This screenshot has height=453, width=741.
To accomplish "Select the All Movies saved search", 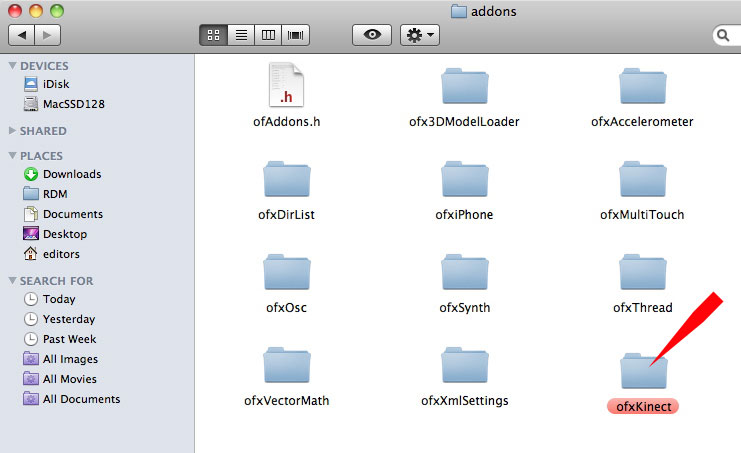I will 60,379.
